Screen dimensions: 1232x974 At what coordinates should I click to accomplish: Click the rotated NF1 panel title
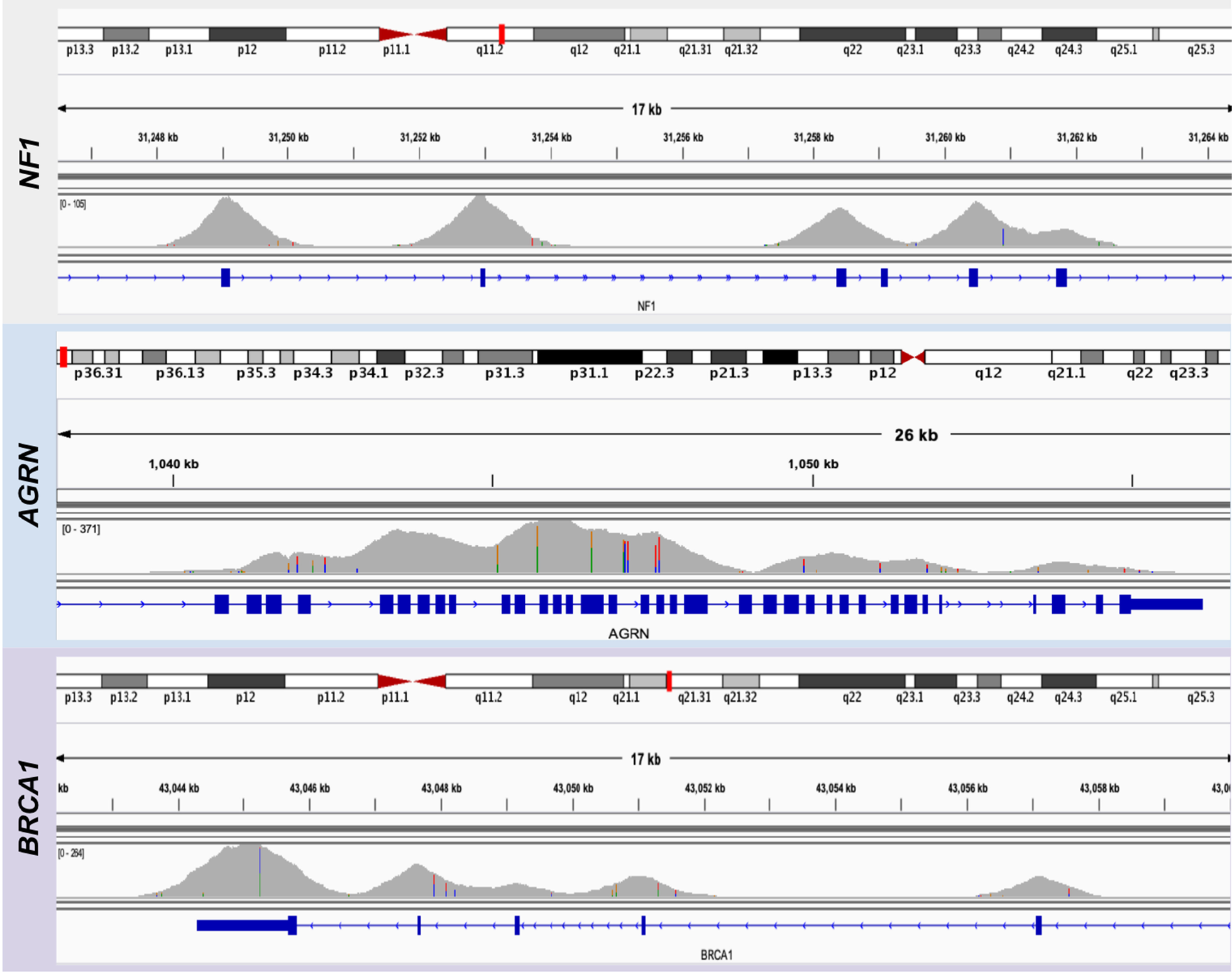[30, 163]
